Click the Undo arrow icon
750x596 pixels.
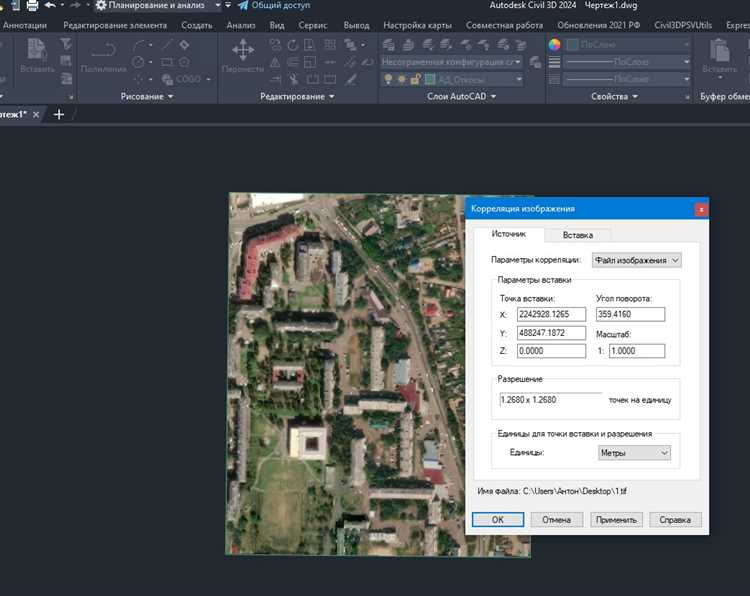pos(50,5)
